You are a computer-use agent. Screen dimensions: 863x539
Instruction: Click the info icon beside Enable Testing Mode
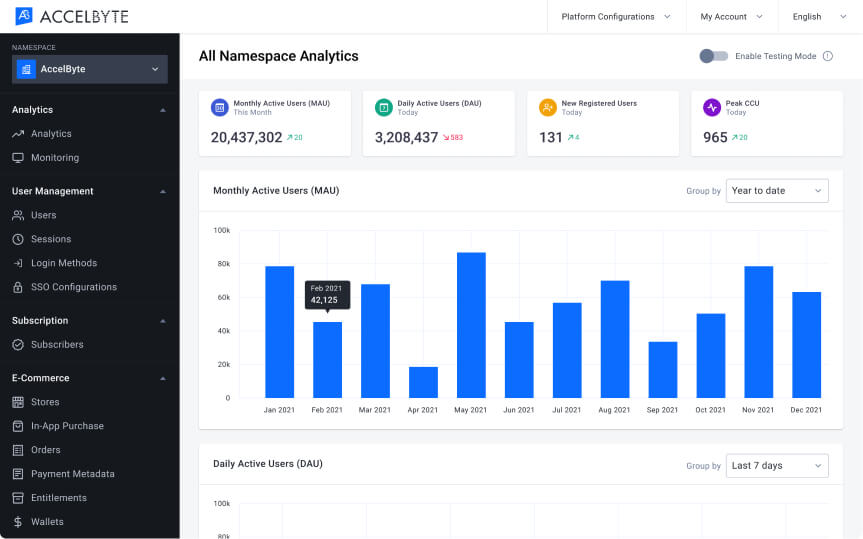click(x=827, y=56)
